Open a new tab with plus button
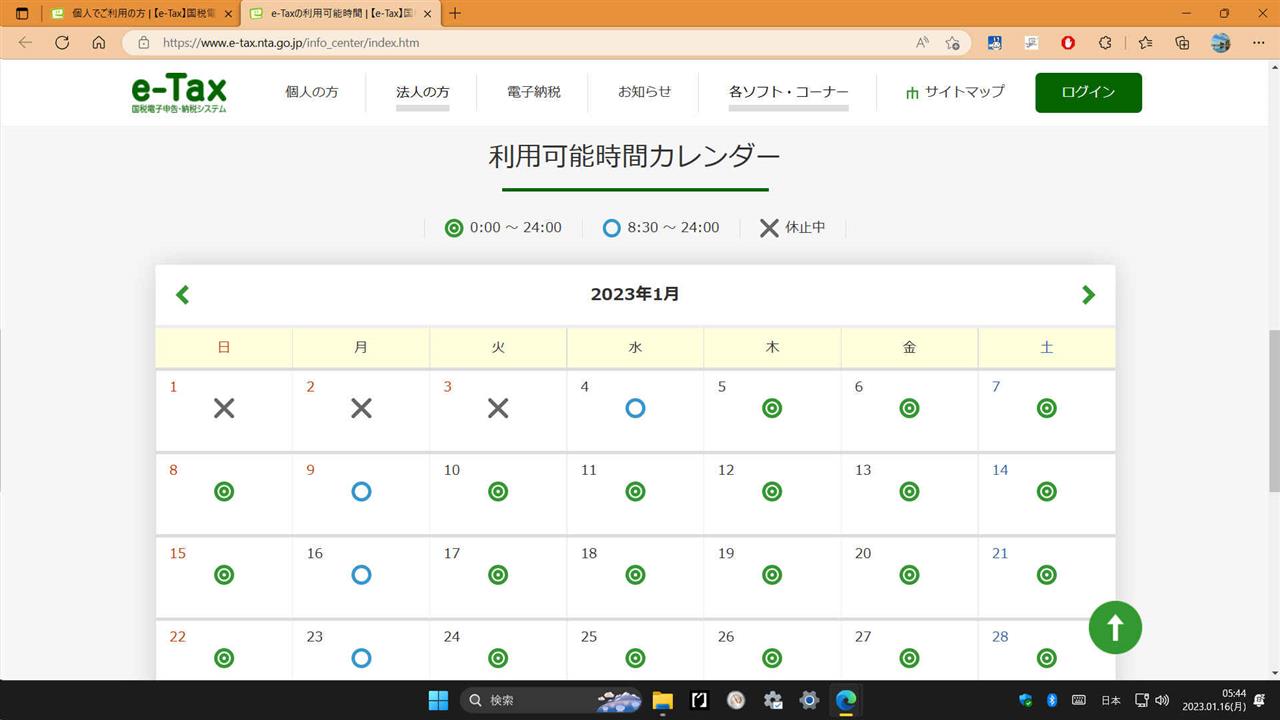Viewport: 1280px width, 720px height. point(455,14)
